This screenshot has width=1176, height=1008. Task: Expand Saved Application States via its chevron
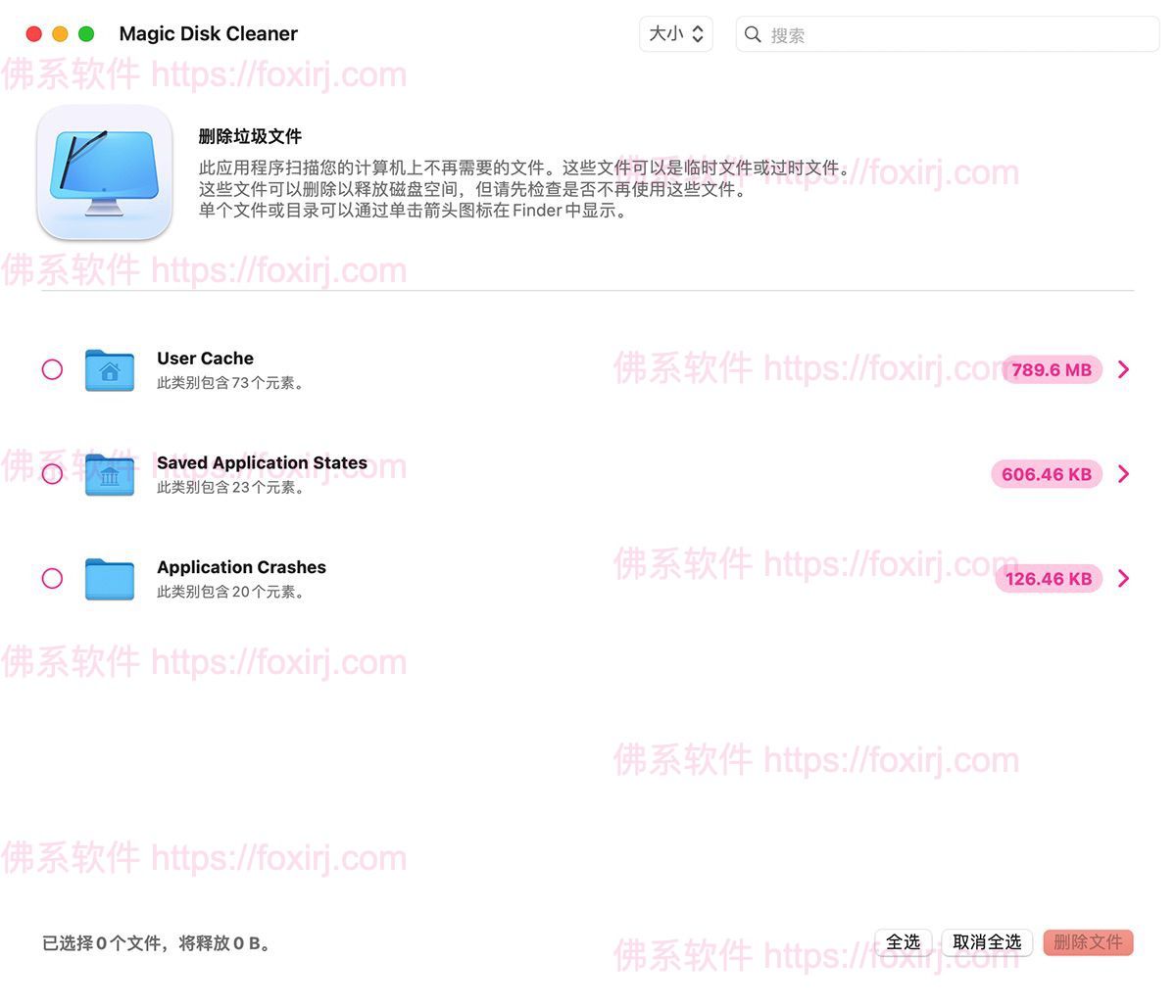(x=1125, y=474)
